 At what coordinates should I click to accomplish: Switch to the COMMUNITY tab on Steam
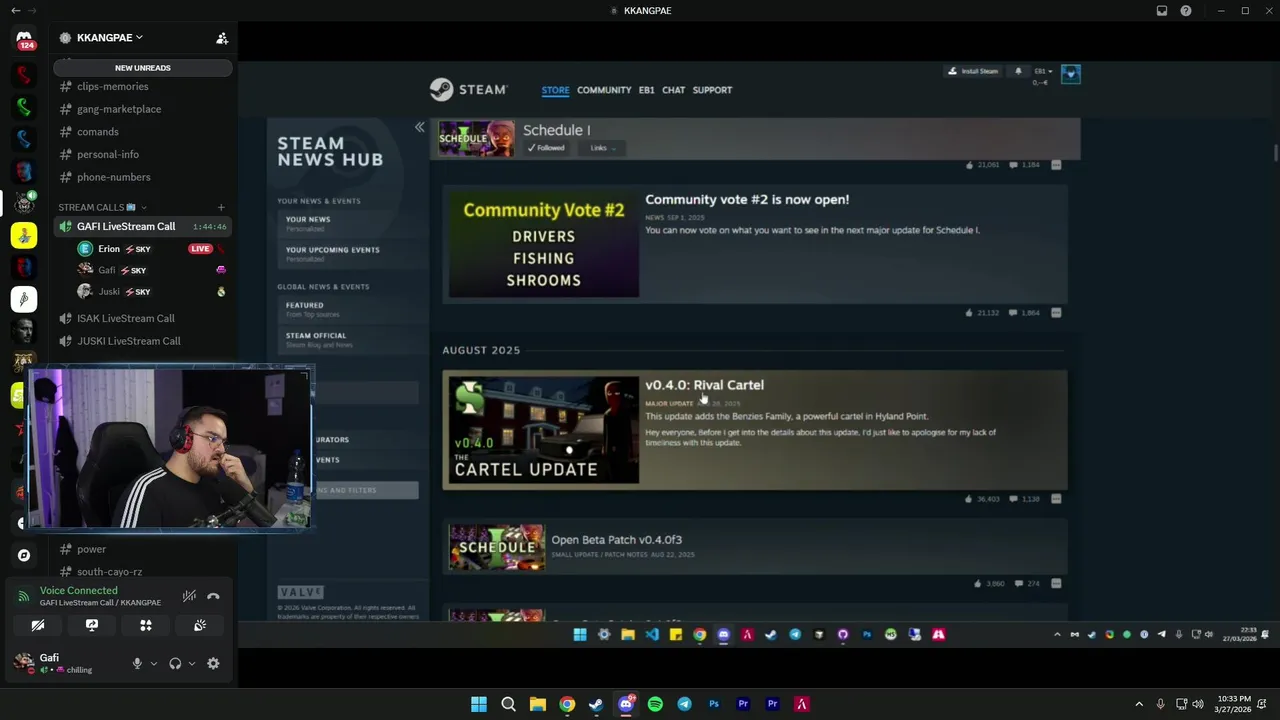click(x=604, y=90)
